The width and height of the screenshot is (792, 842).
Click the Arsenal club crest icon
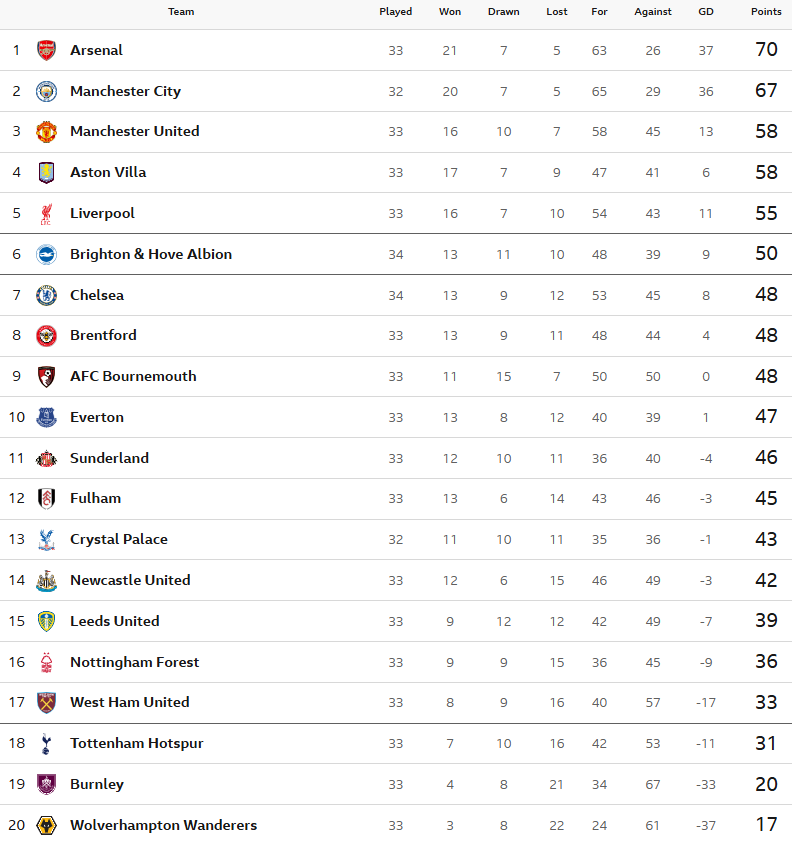pos(46,50)
